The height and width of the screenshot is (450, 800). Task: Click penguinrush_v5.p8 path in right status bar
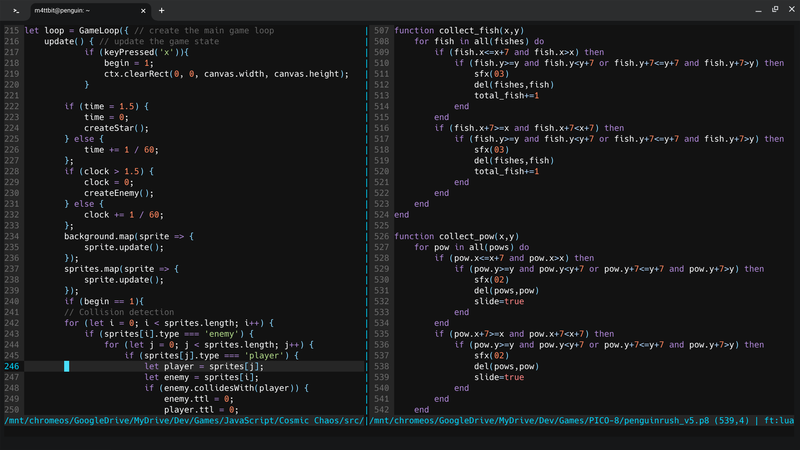coord(539,420)
